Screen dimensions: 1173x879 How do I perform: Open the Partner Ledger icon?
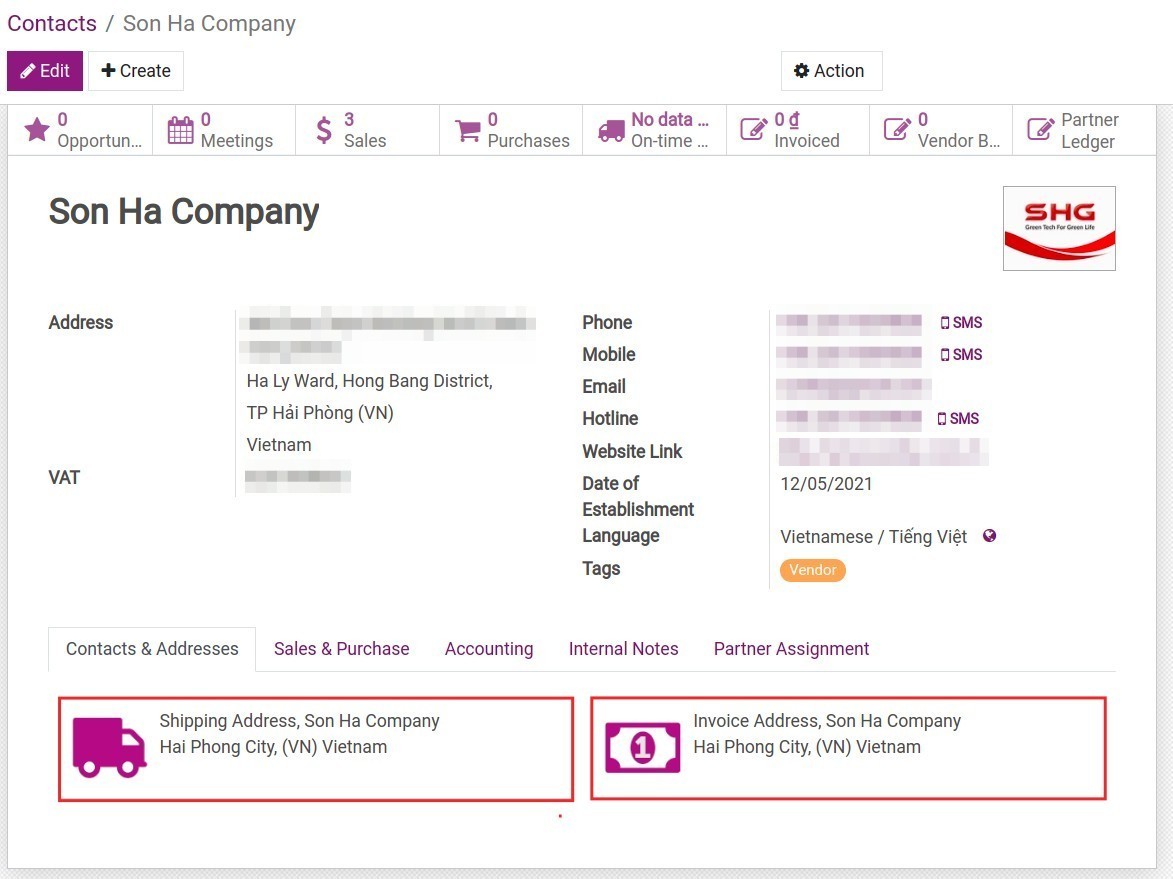[x=1040, y=128]
